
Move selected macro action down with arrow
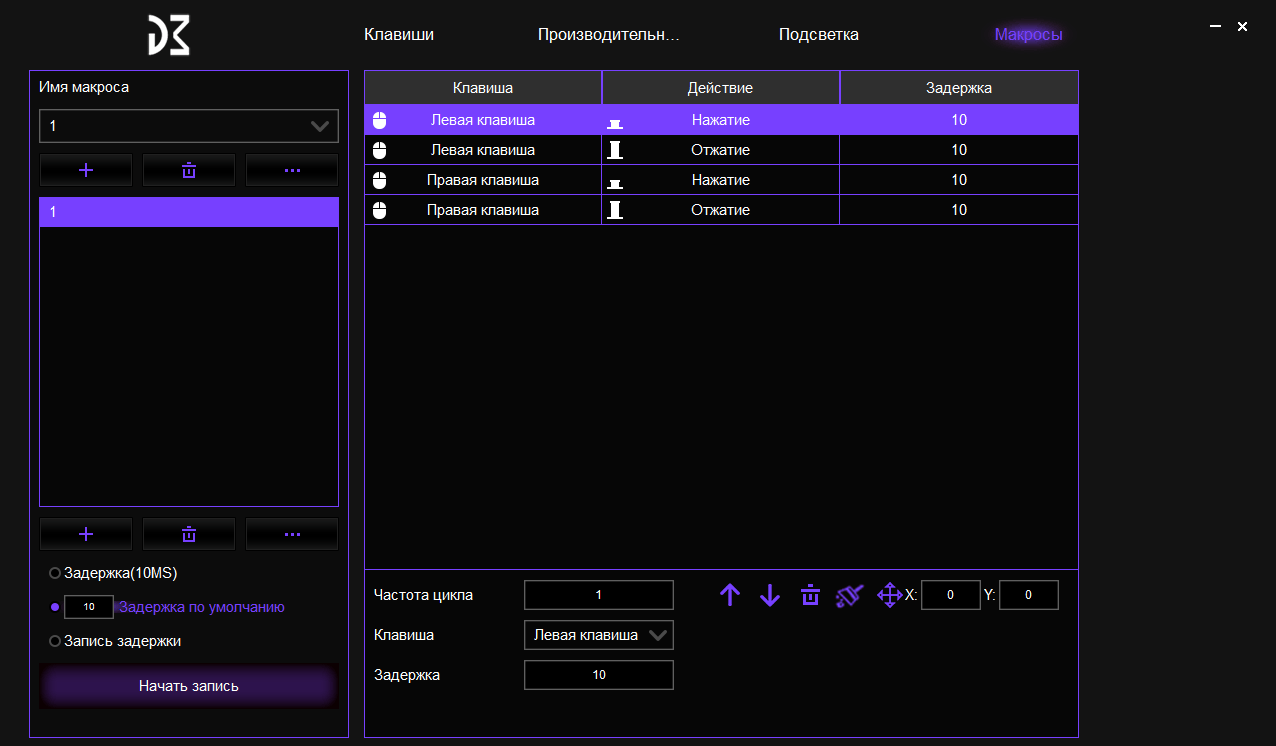[769, 596]
